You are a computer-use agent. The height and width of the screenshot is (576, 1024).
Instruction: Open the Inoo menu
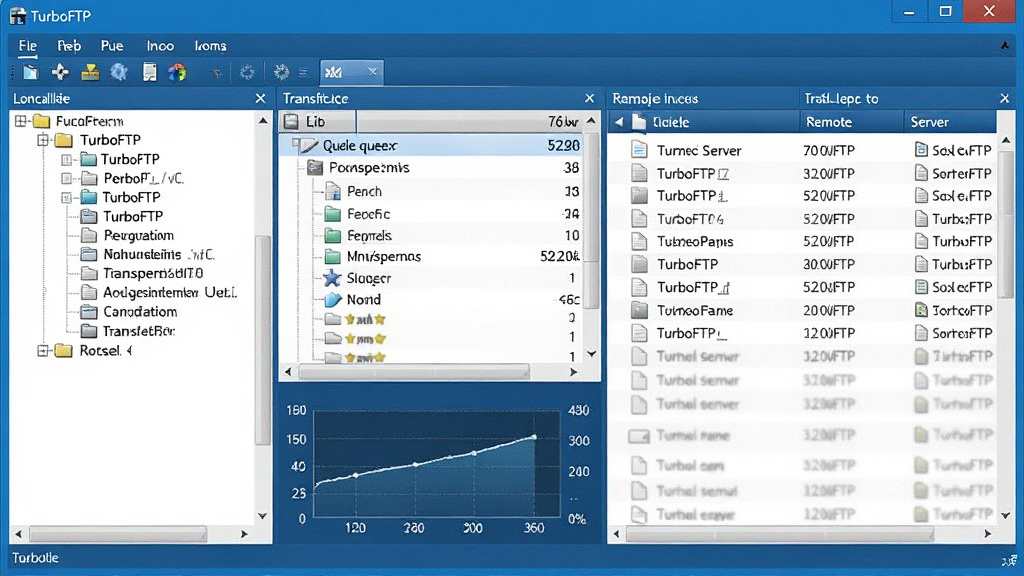click(x=160, y=46)
